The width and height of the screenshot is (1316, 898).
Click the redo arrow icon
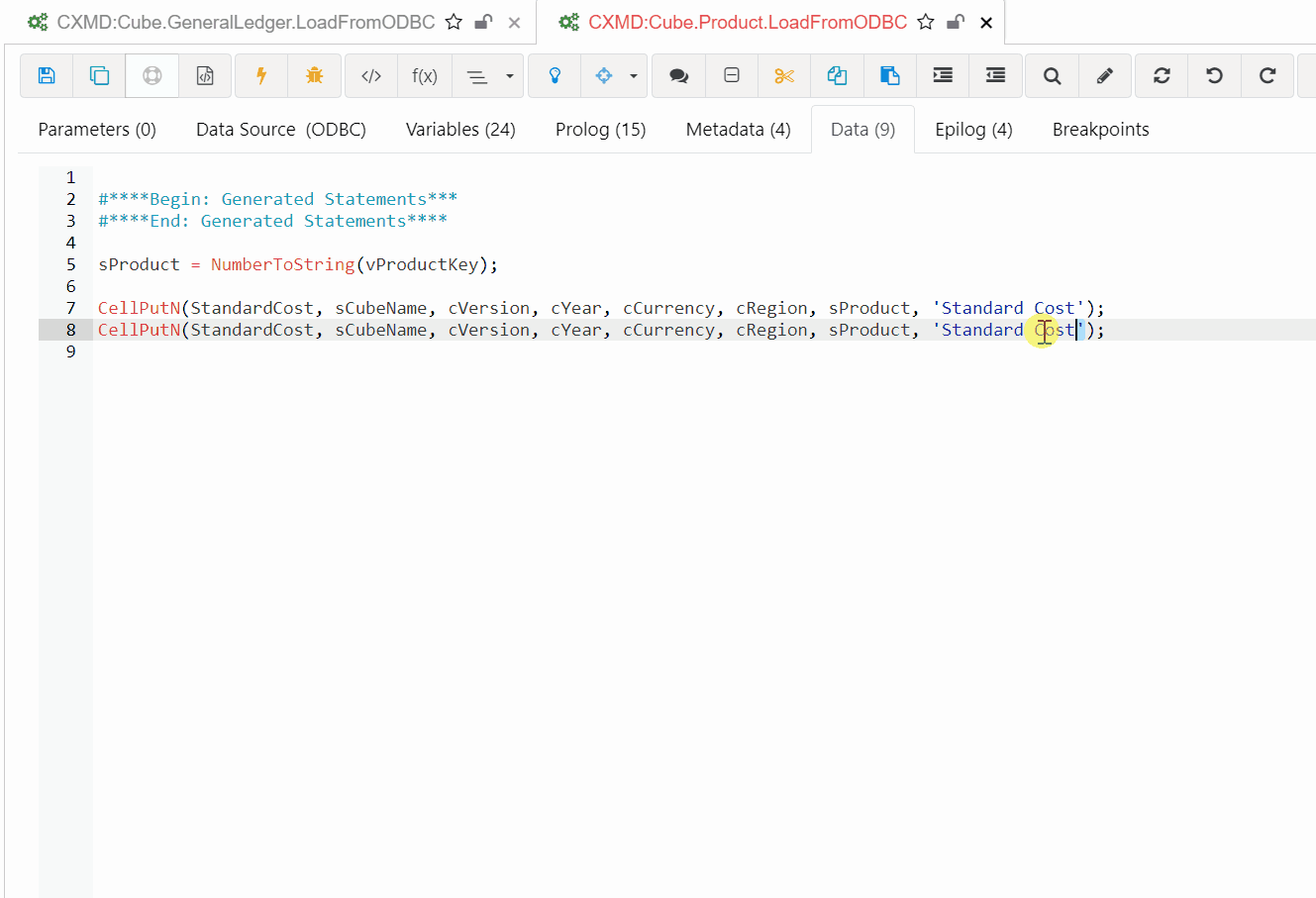coord(1267,75)
